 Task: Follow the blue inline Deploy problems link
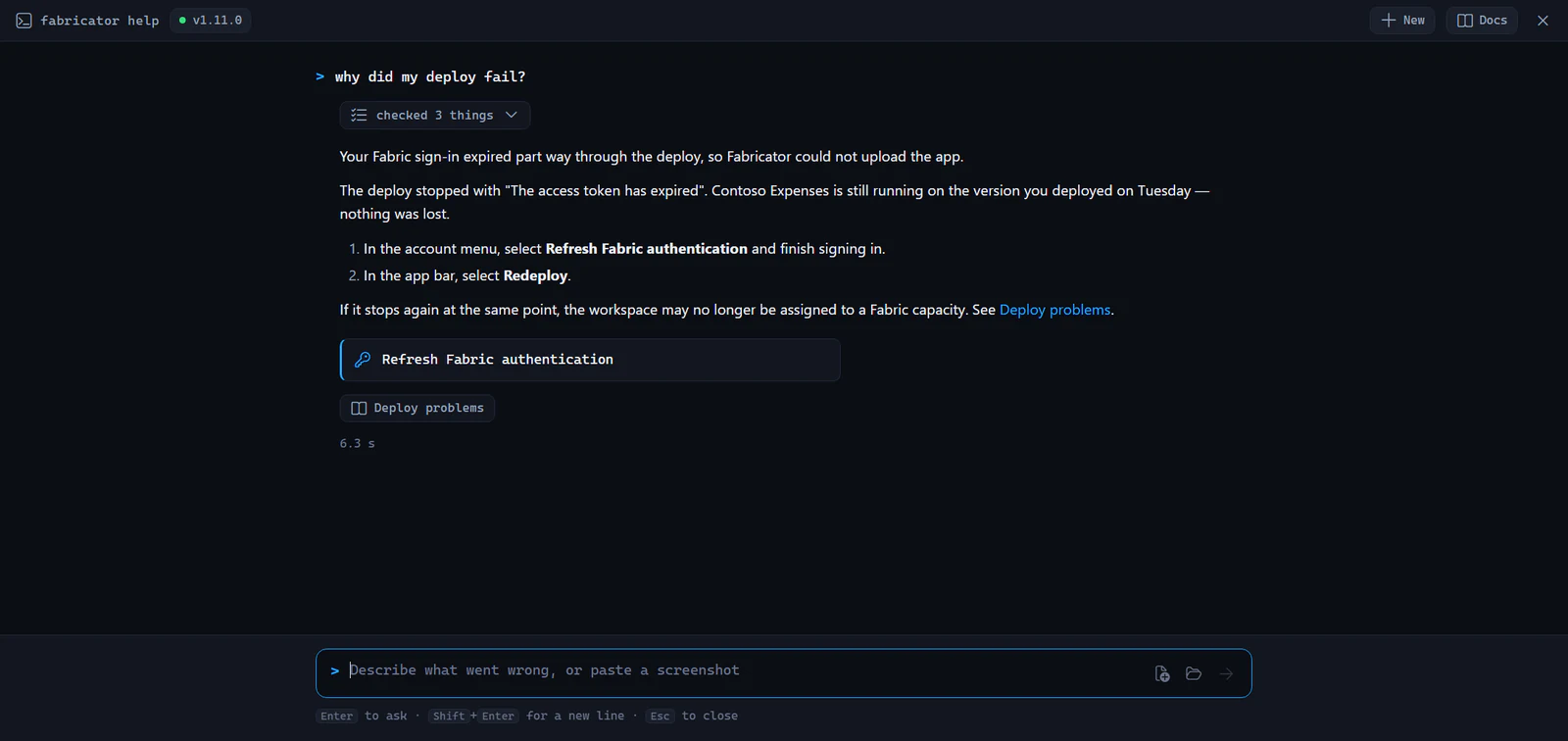(x=1054, y=310)
